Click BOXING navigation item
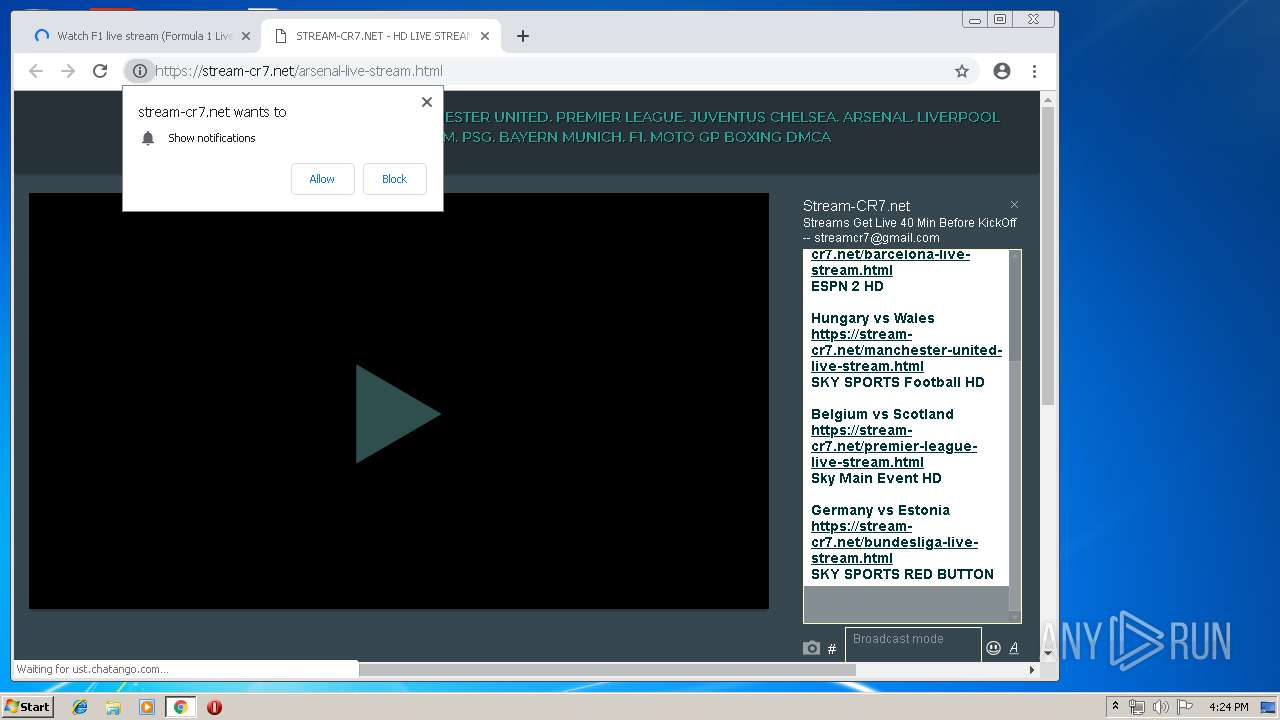 [x=753, y=137]
